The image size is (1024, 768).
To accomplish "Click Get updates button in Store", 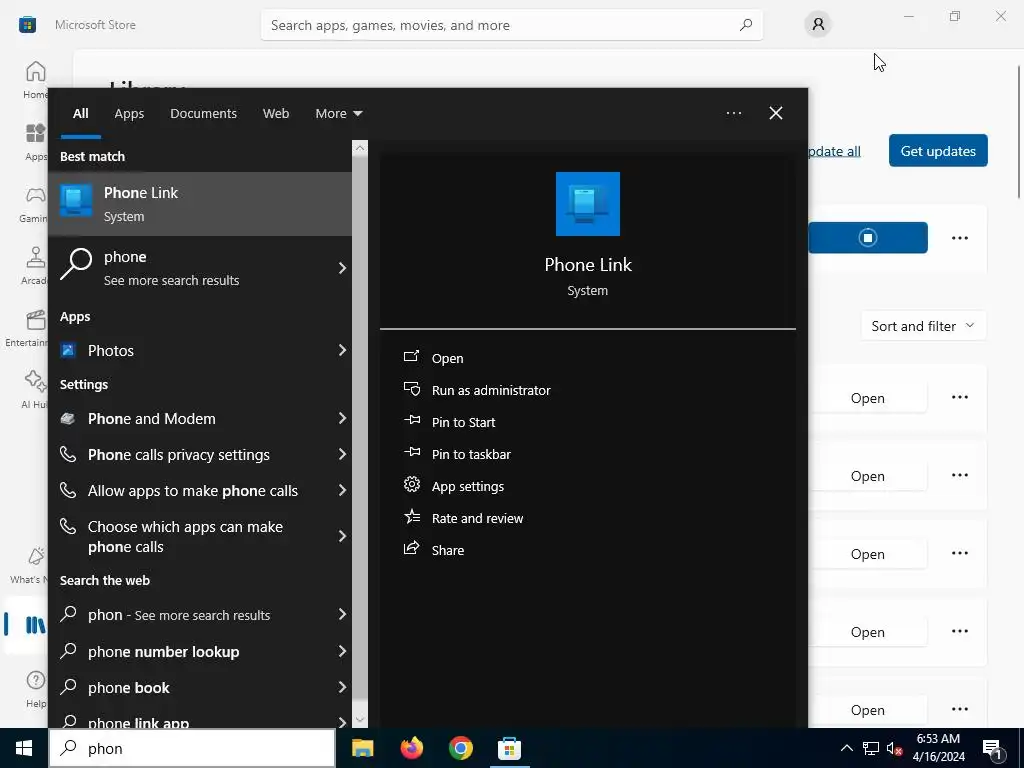I will point(938,151).
